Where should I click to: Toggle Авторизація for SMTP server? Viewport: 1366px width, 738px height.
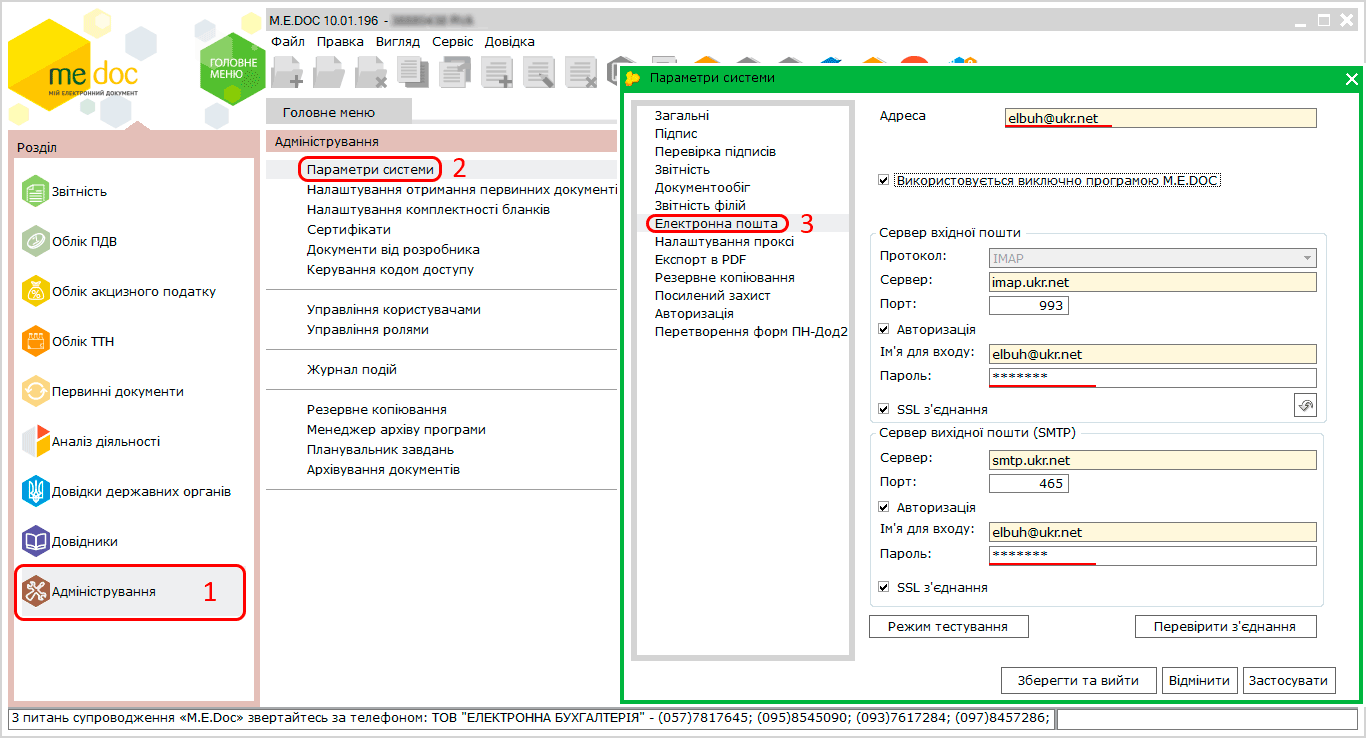coord(883,507)
